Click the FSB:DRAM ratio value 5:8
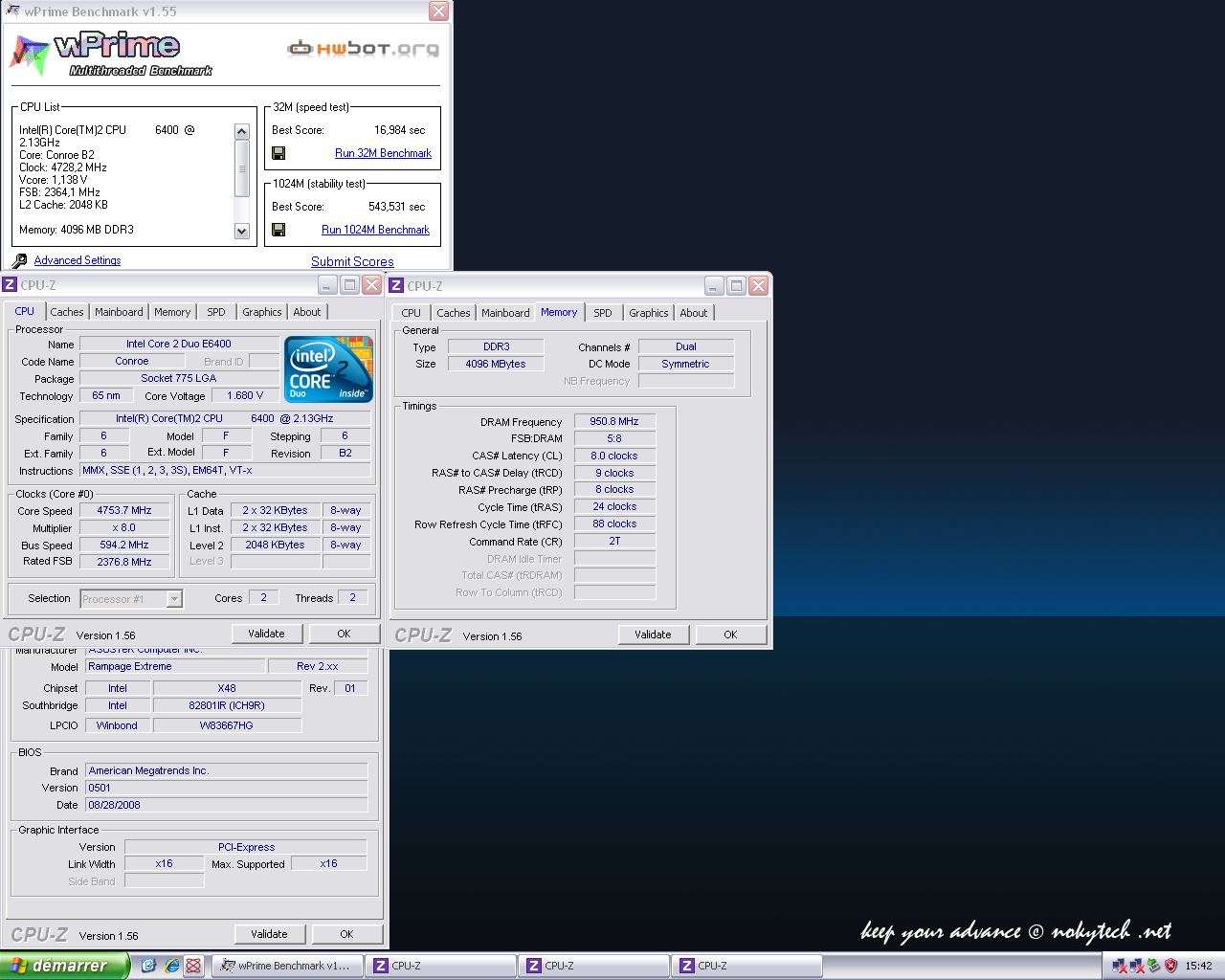 coord(614,438)
